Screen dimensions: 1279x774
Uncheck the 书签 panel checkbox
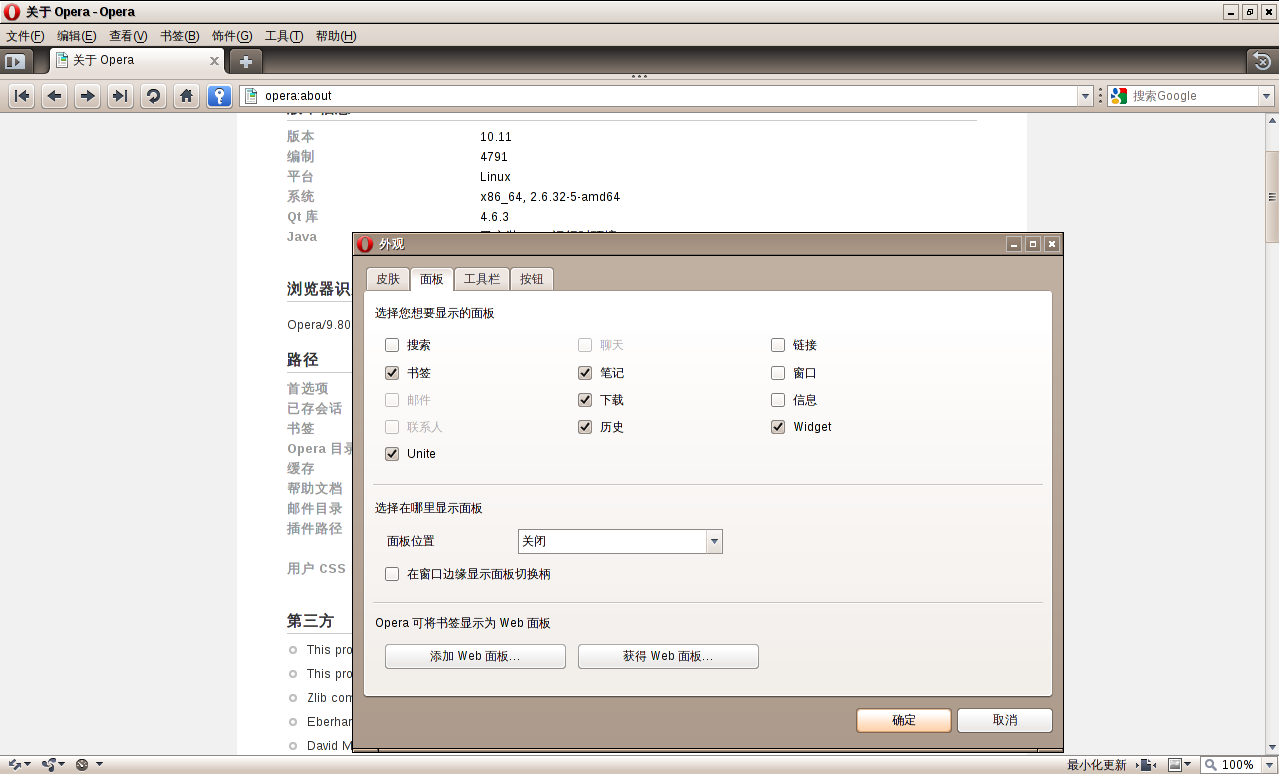(x=392, y=373)
